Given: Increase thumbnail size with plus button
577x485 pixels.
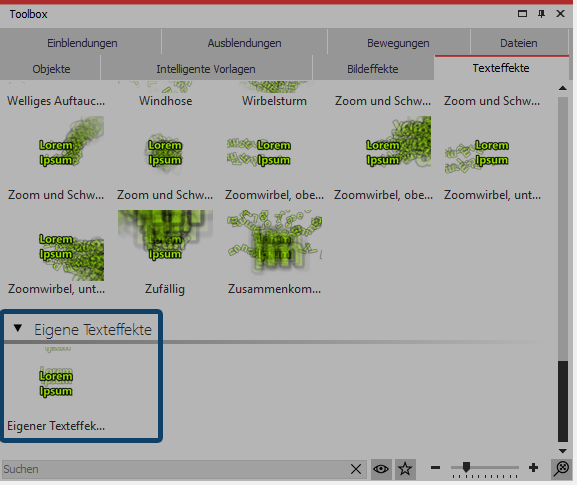Looking at the screenshot, I should click(x=533, y=468).
